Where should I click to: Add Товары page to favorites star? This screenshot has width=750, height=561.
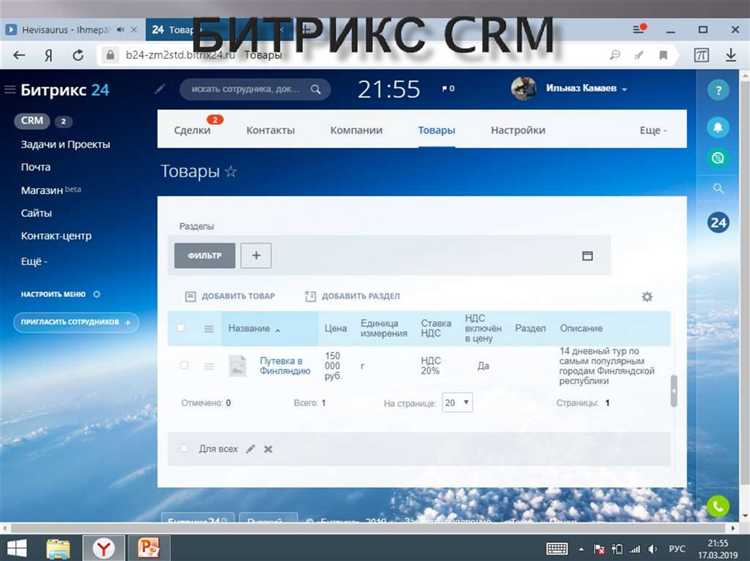[231, 171]
